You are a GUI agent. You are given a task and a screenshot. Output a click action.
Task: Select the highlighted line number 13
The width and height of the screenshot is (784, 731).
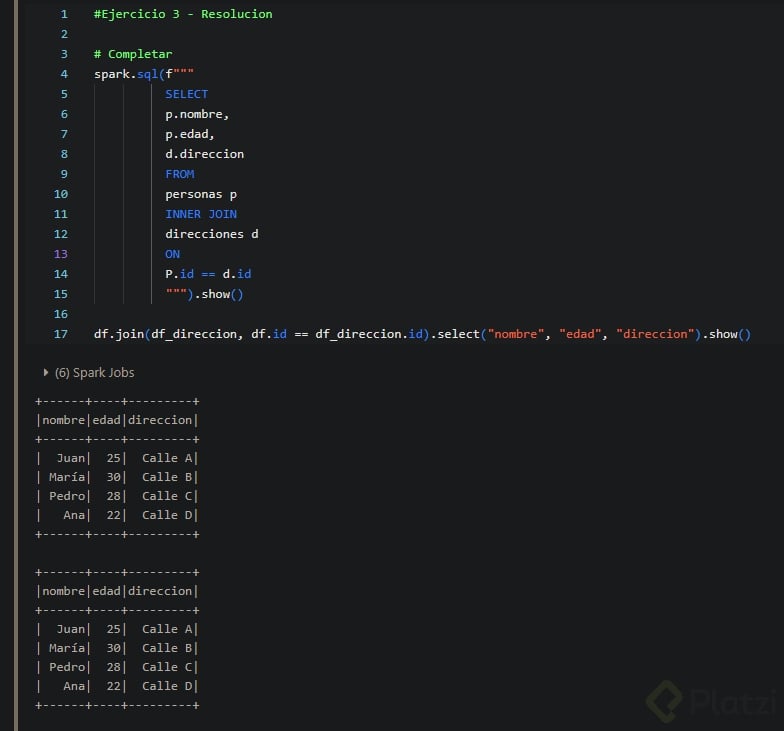coord(61,254)
